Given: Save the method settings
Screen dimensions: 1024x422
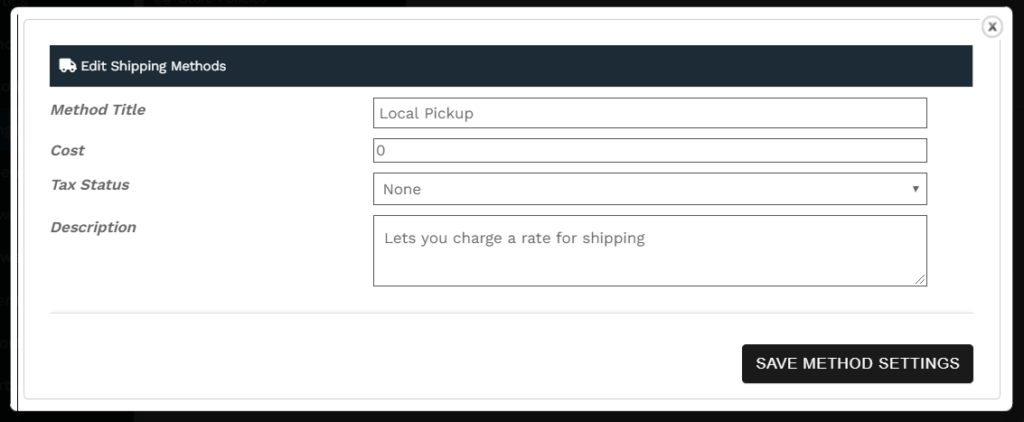Looking at the screenshot, I should point(857,364).
